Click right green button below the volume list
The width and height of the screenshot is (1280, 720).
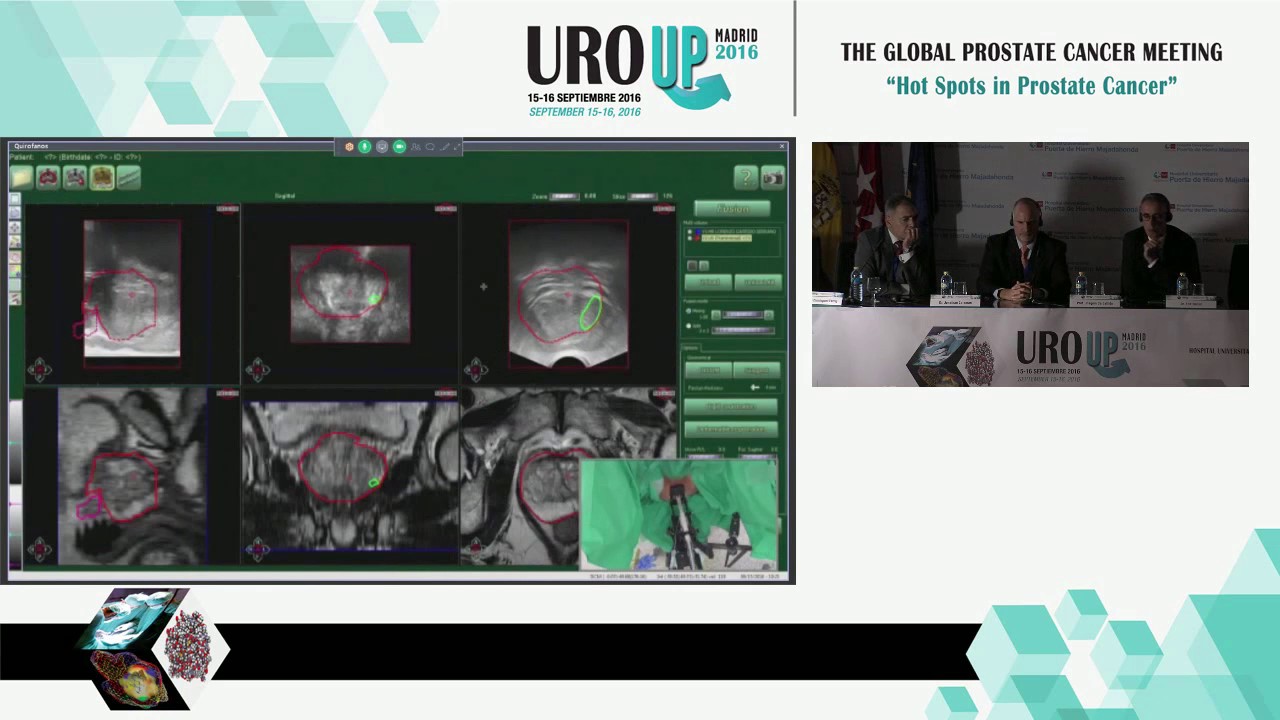click(x=758, y=282)
